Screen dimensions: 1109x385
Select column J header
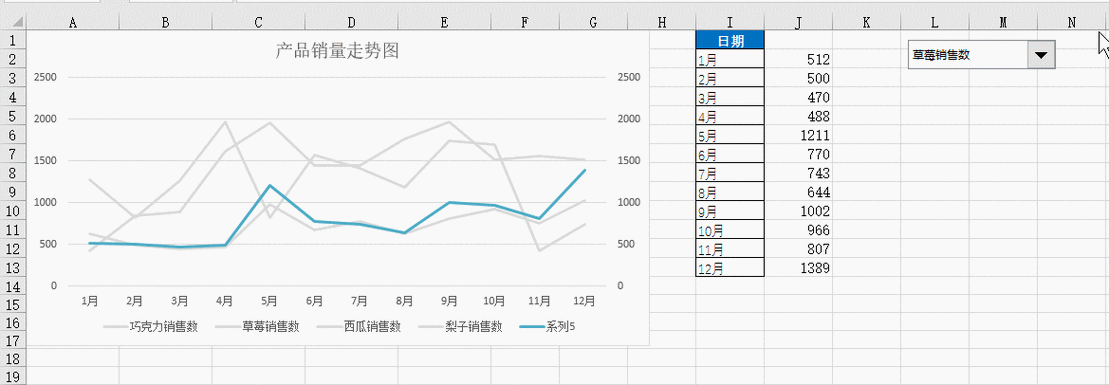click(x=798, y=23)
